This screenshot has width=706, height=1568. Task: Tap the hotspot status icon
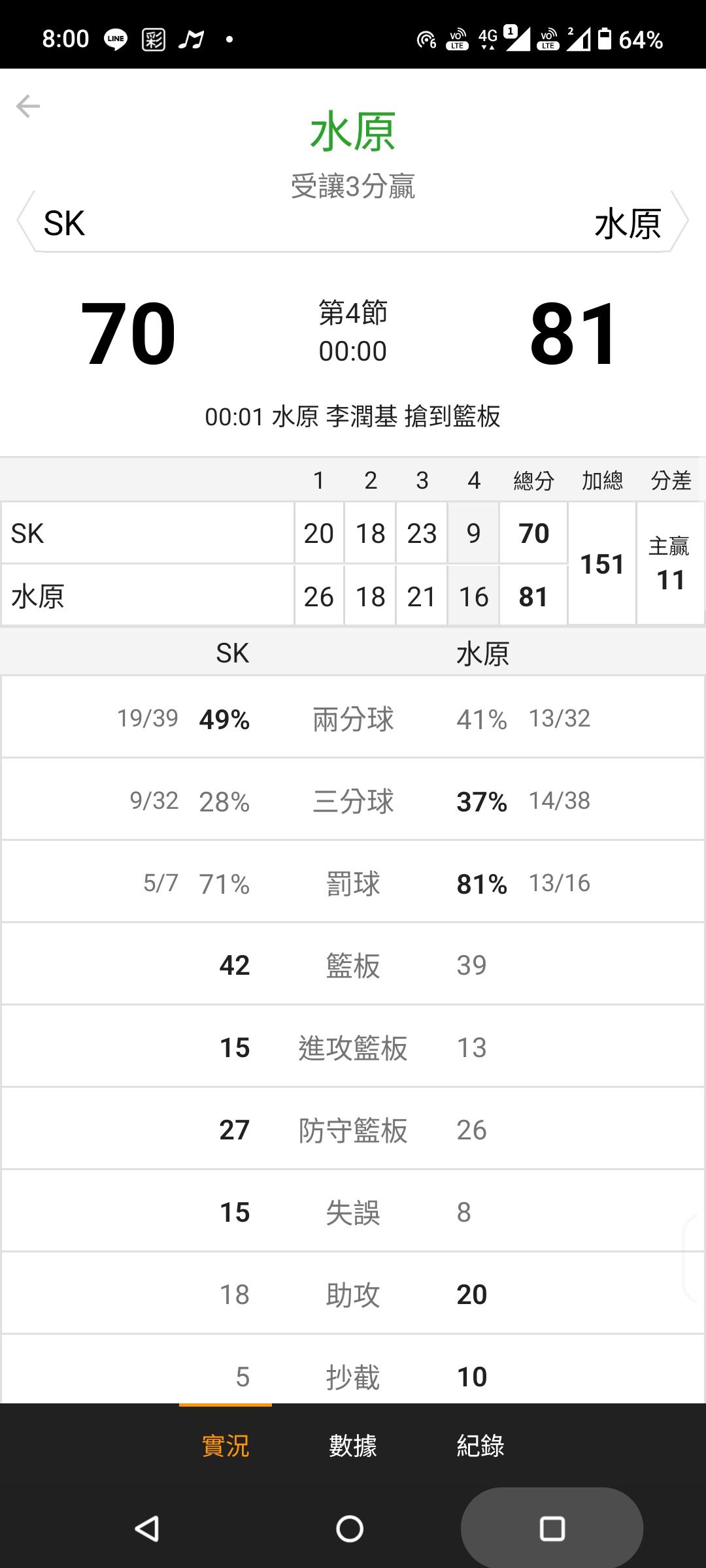(x=426, y=40)
